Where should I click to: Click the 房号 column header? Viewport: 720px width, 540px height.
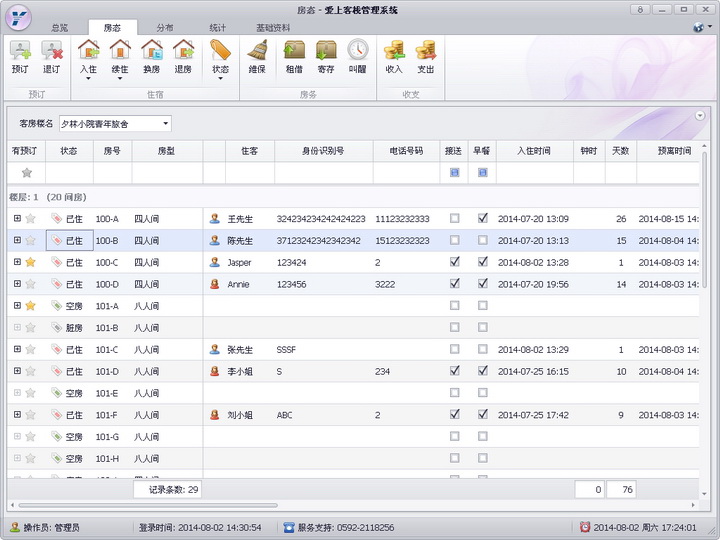[x=112, y=151]
